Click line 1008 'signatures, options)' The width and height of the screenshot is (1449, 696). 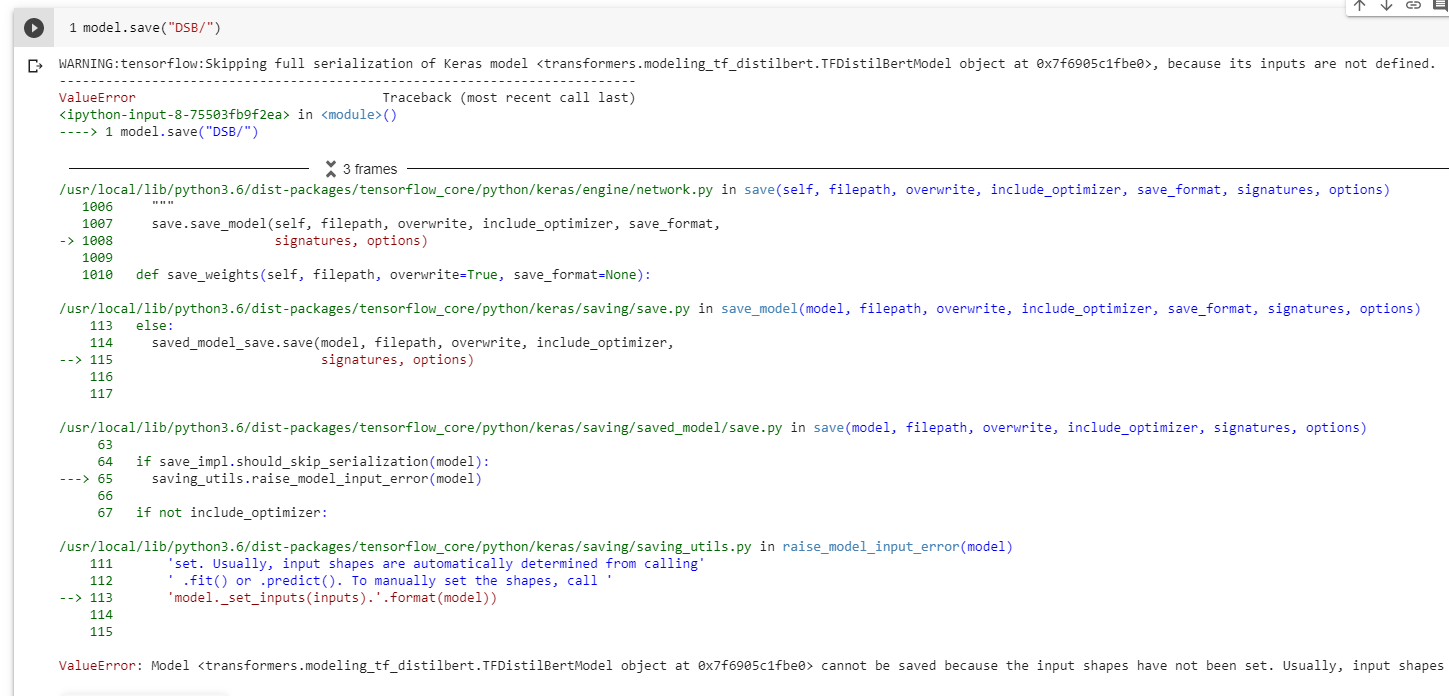tap(351, 241)
